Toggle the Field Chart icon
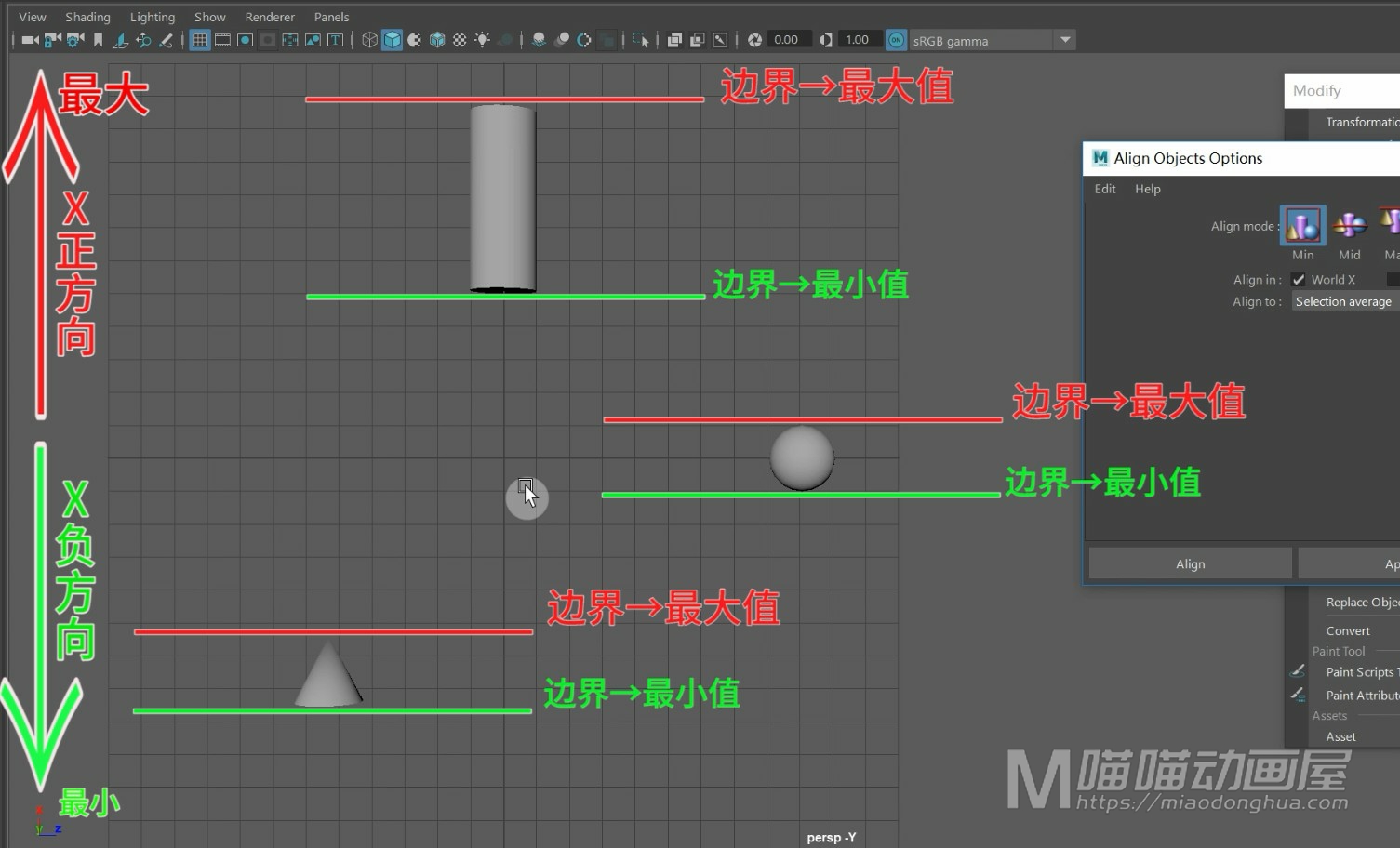Viewport: 1400px width, 848px height. tap(290, 40)
